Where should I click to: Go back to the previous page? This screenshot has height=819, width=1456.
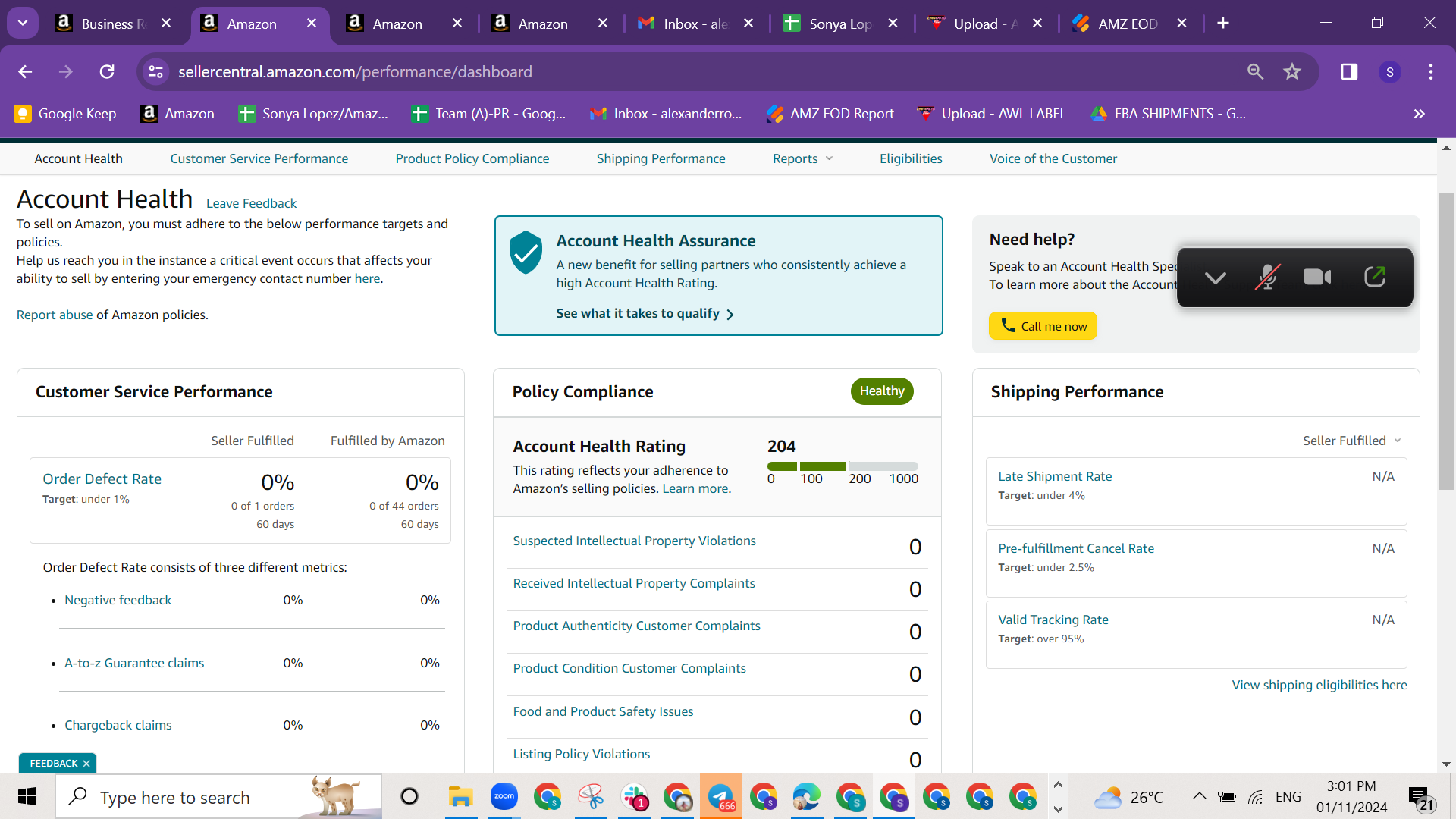(x=25, y=71)
